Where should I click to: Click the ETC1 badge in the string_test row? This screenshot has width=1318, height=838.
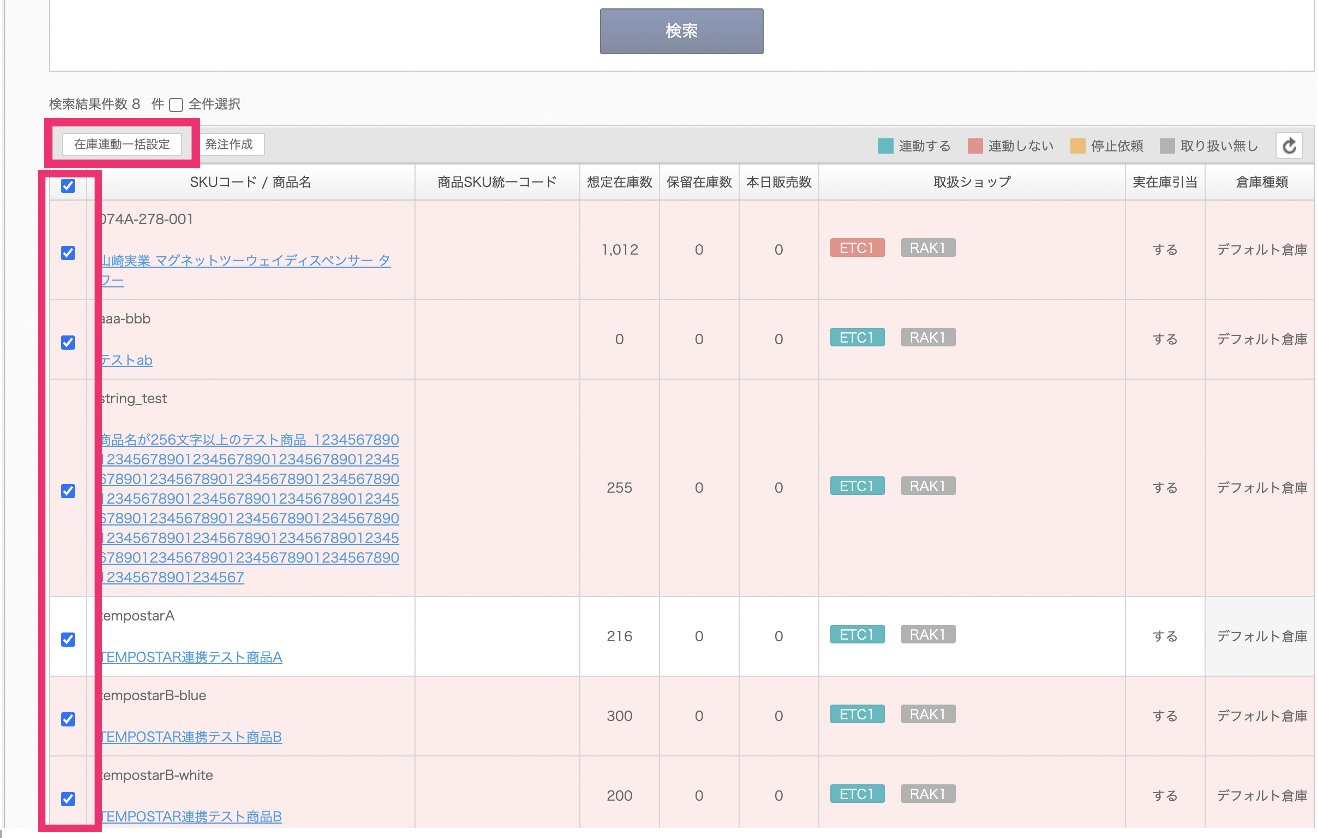(857, 486)
